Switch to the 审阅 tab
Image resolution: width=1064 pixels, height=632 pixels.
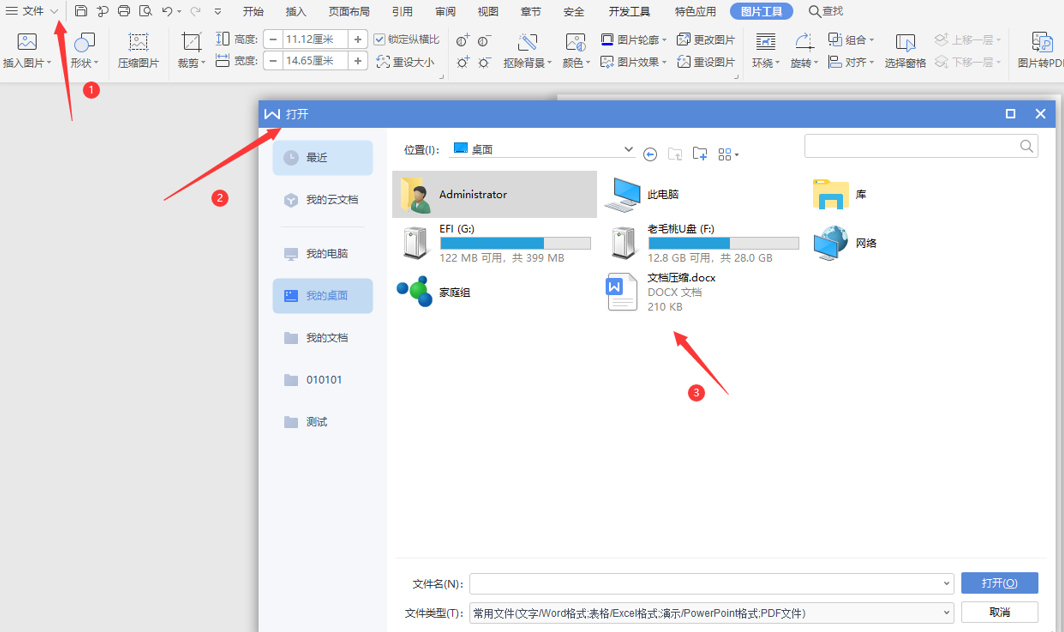point(445,11)
